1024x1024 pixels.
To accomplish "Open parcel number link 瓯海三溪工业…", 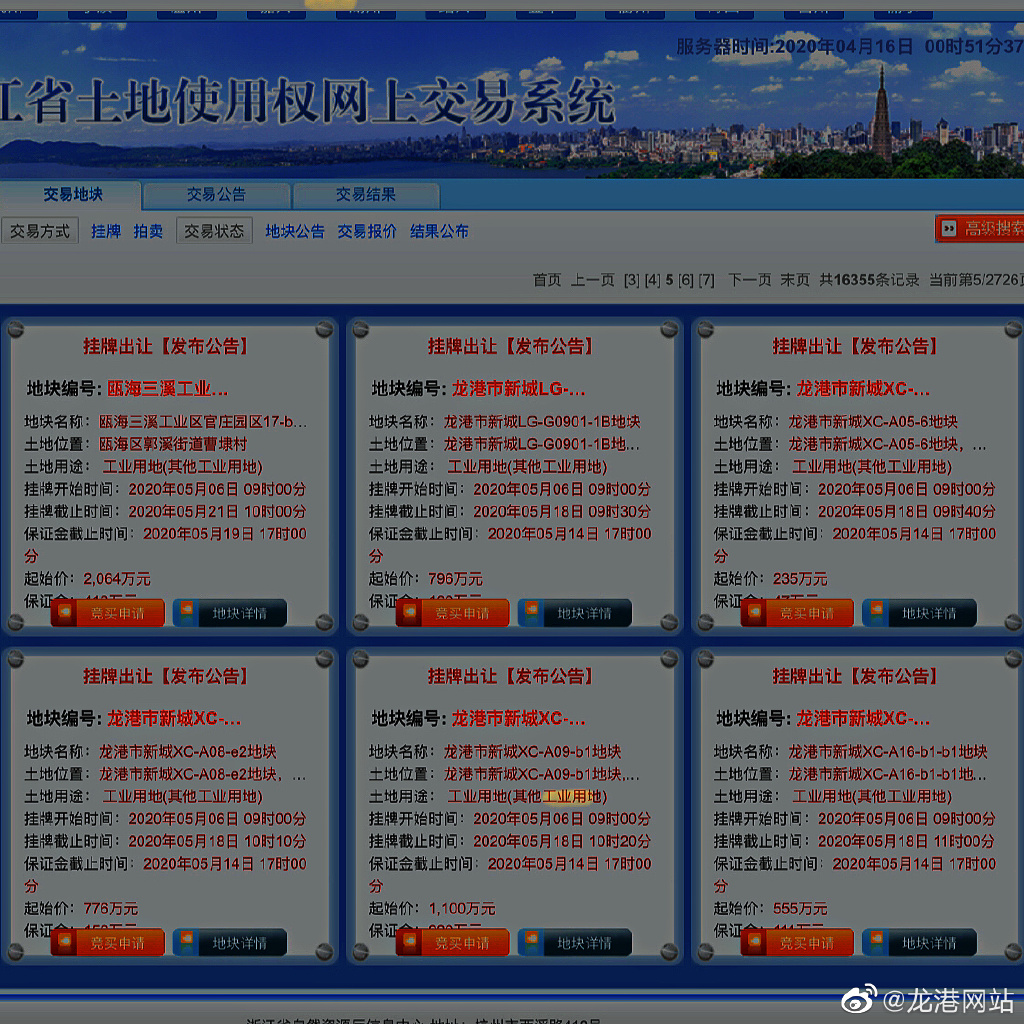I will [167, 389].
